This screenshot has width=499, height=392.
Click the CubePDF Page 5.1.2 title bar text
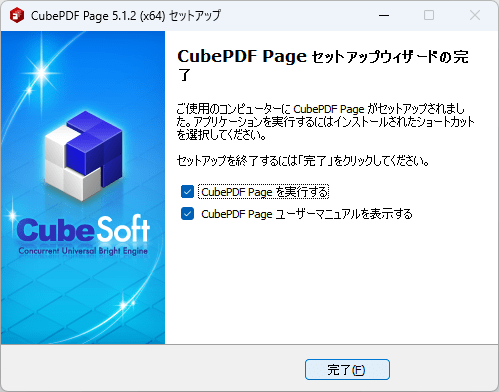click(126, 16)
